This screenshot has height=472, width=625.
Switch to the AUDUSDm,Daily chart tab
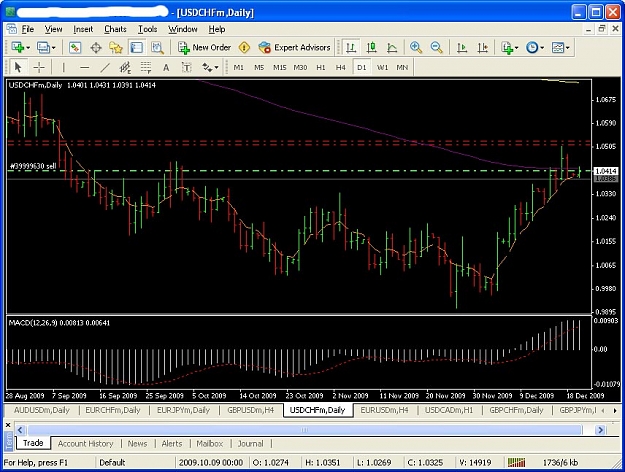click(42, 410)
